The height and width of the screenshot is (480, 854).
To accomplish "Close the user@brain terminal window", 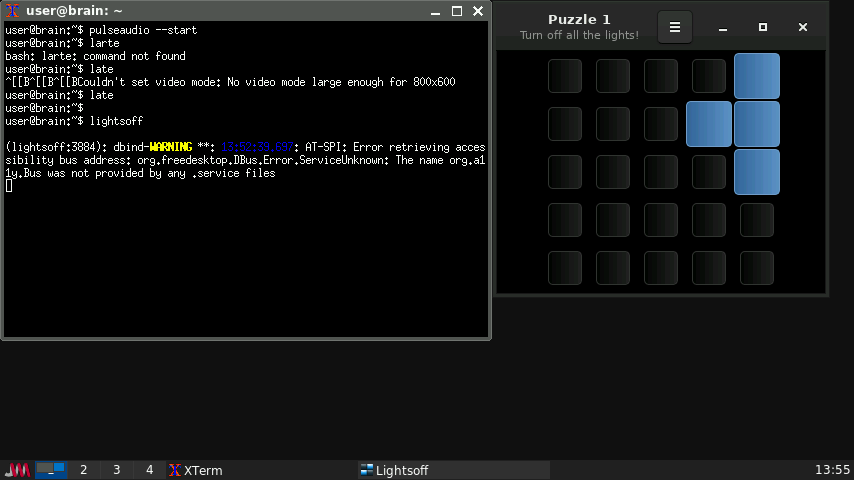I will click(x=477, y=11).
